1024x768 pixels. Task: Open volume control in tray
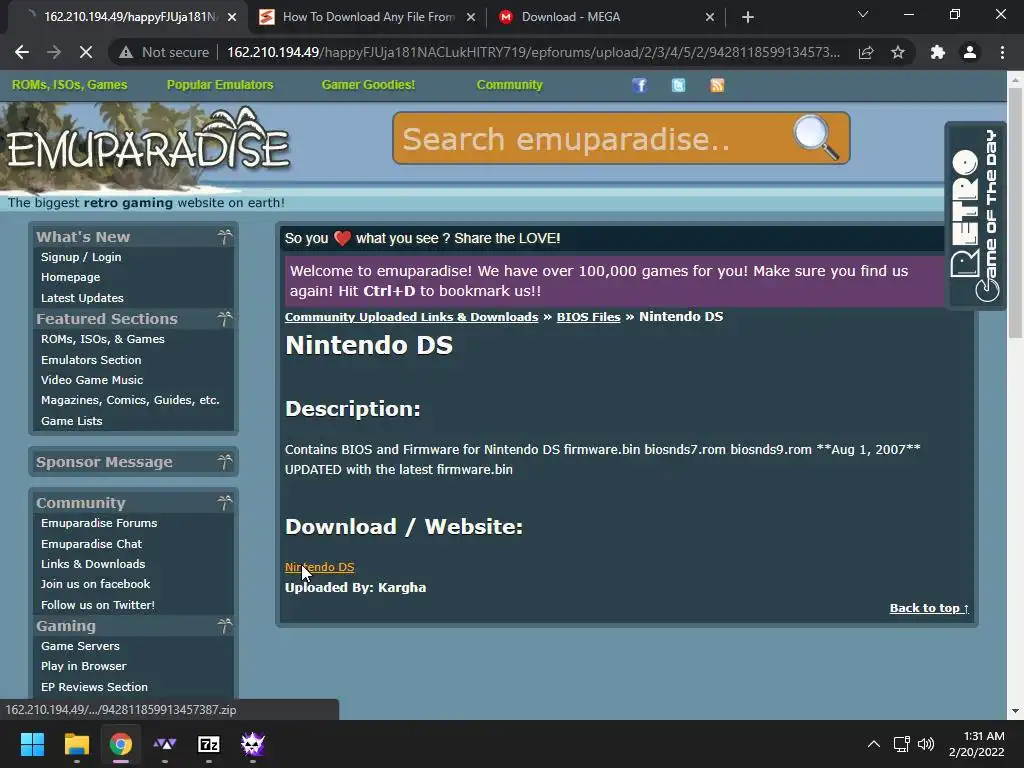tap(926, 744)
